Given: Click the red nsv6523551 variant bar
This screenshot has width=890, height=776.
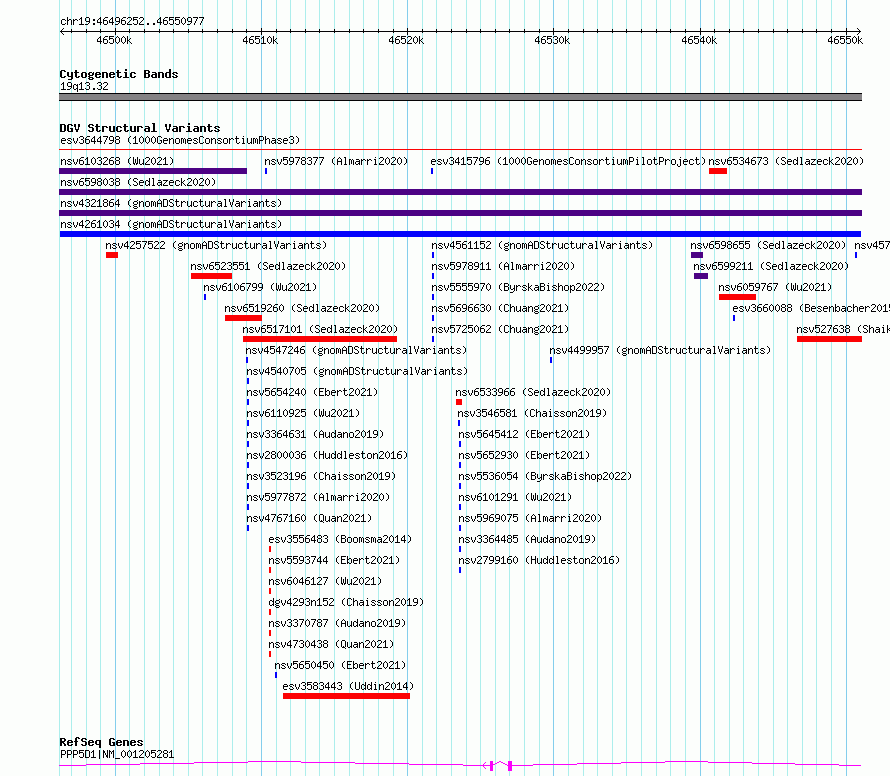Looking at the screenshot, I should click(x=211, y=276).
